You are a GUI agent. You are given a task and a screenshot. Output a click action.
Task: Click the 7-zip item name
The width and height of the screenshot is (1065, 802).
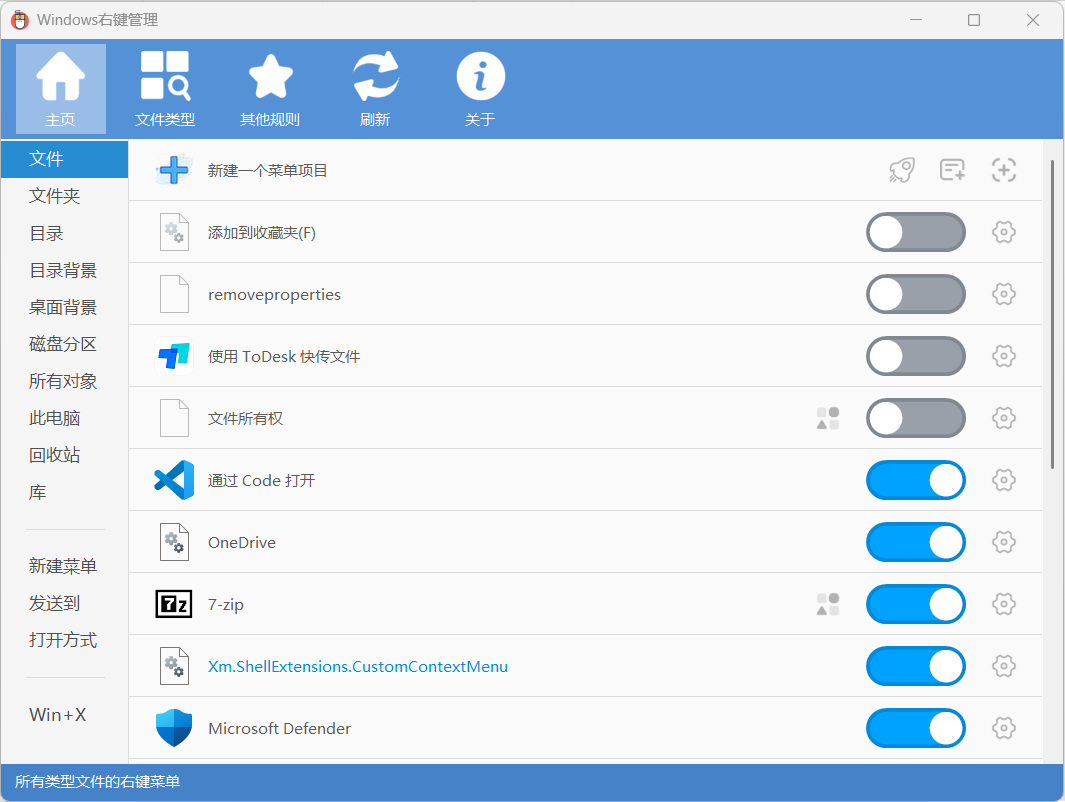(x=225, y=604)
